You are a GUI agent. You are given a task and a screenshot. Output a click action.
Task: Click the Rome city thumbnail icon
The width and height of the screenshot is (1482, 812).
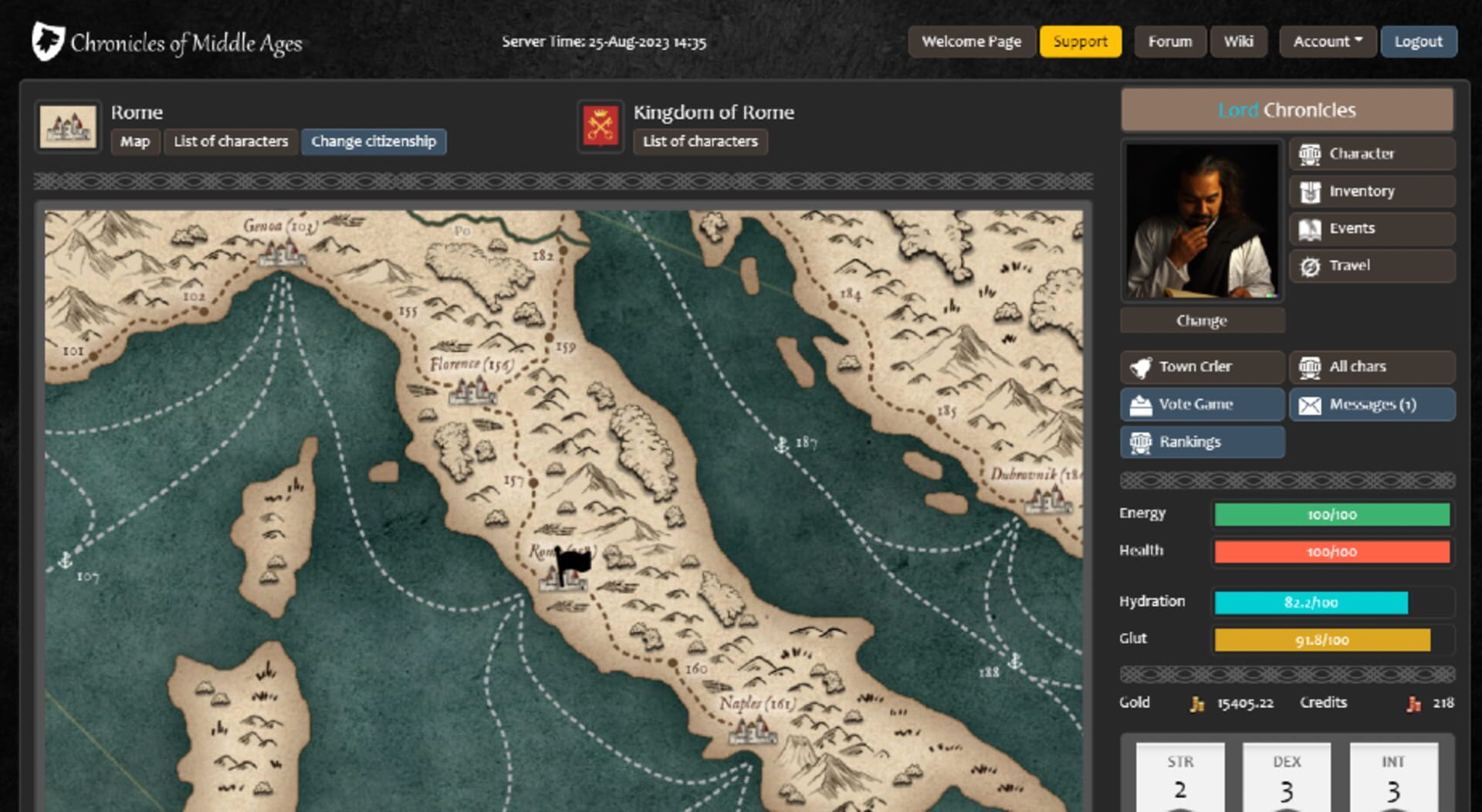coord(68,127)
